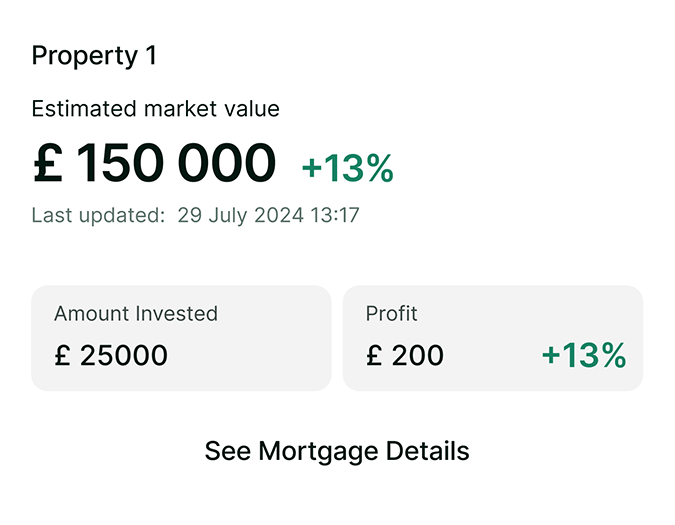Click the number 1 in Property heading
The width and height of the screenshot is (675, 525).
click(x=150, y=56)
